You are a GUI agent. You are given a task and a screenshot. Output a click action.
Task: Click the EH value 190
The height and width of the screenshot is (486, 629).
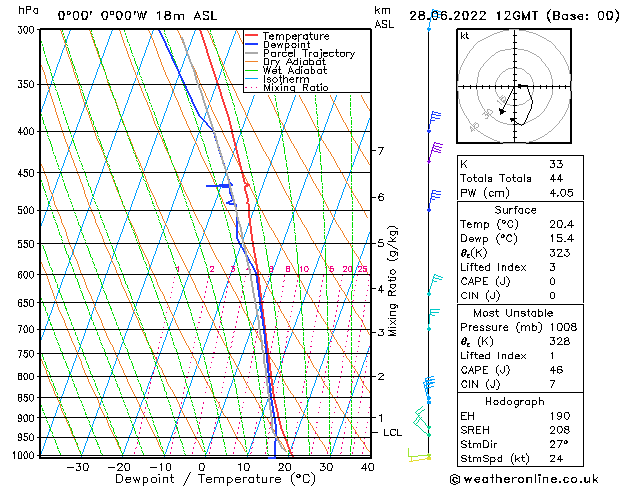(x=560, y=416)
